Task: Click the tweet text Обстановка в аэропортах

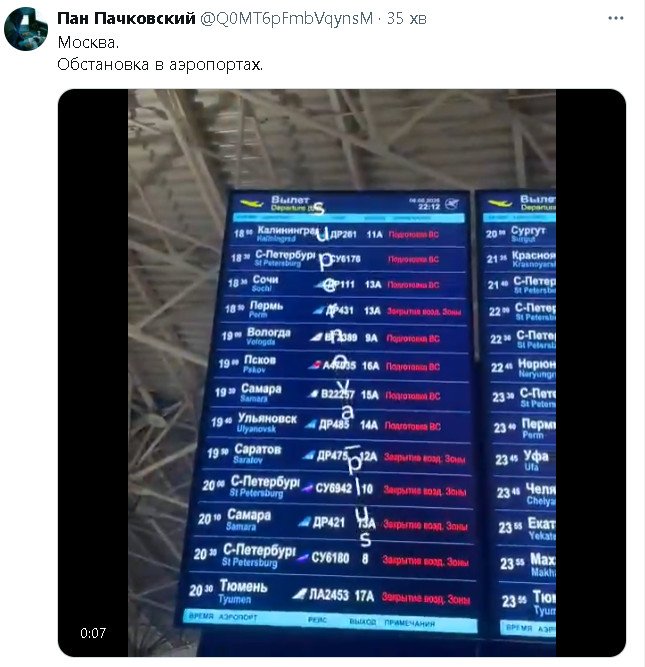Action: click(x=160, y=64)
